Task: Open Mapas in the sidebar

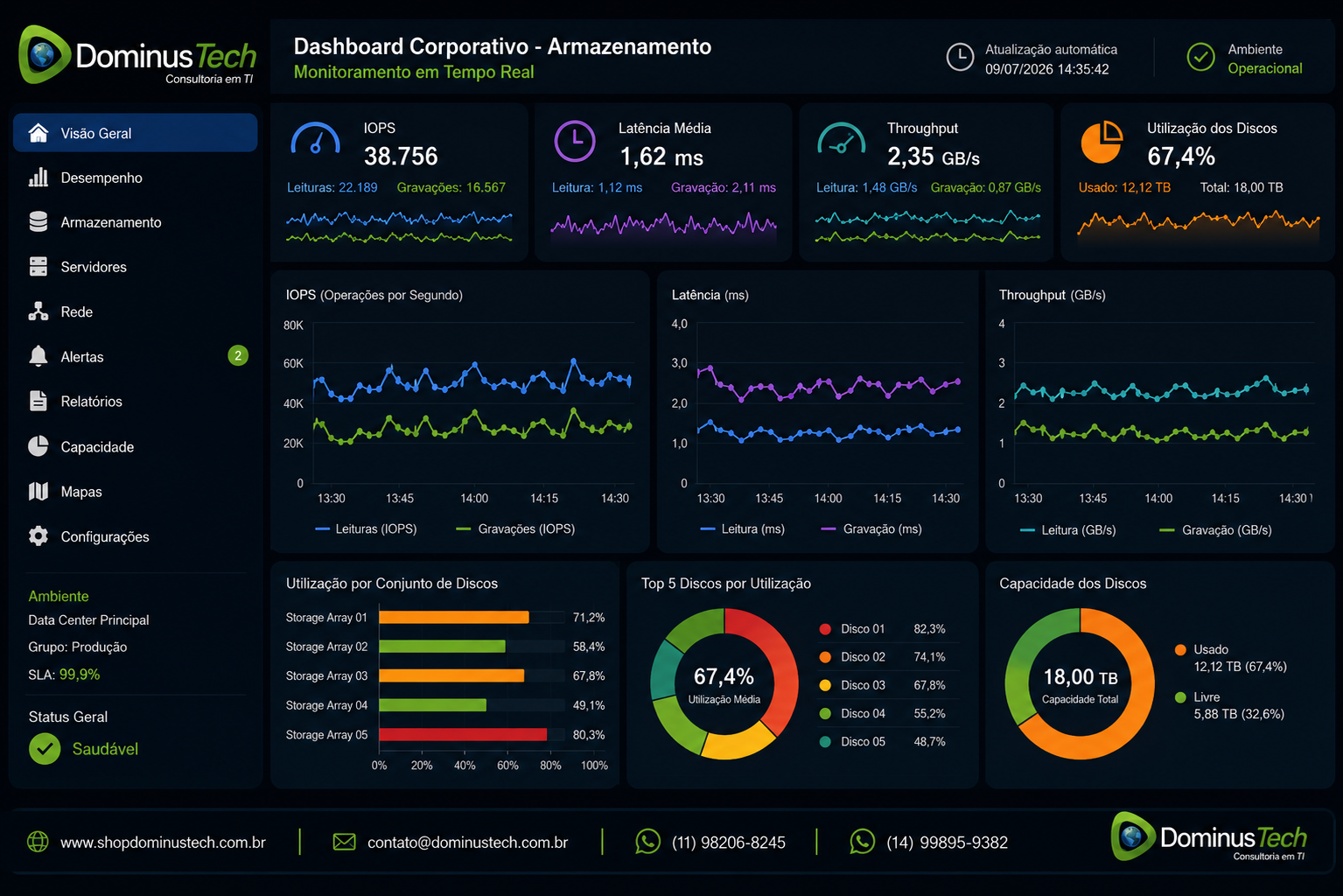Action: 136,491
